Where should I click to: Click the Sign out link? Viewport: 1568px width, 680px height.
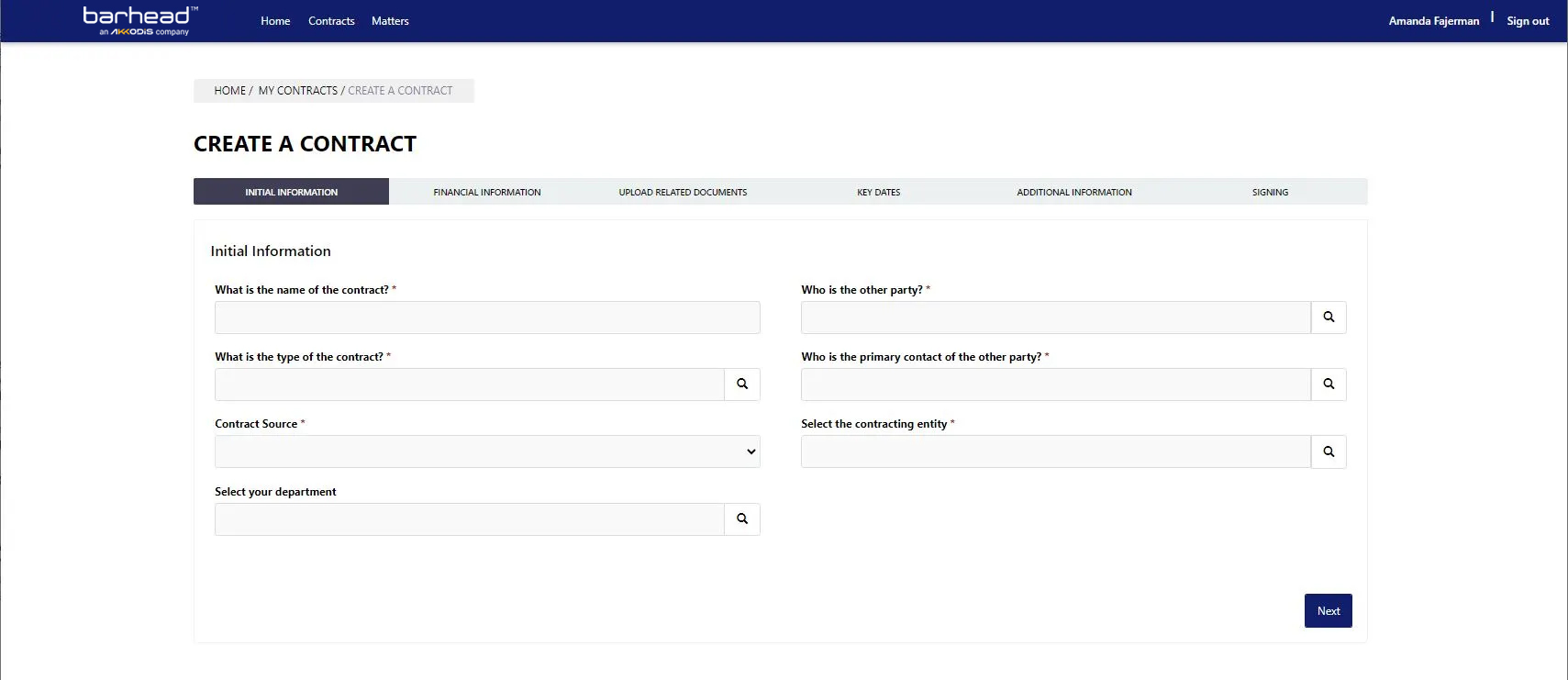[1527, 21]
